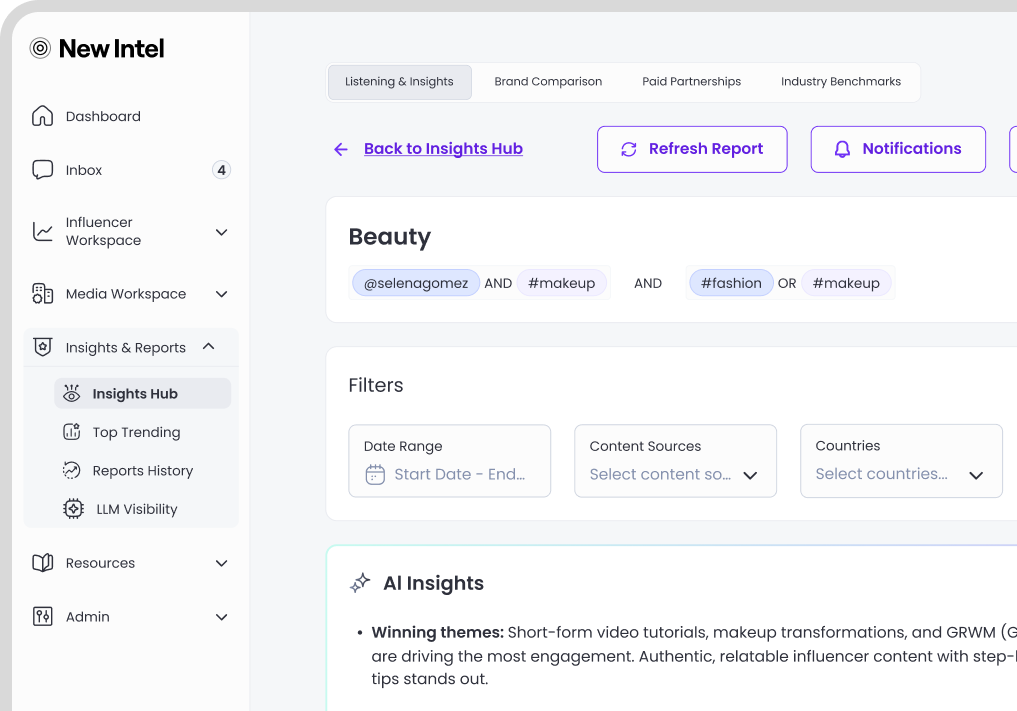Viewport: 1017px width, 711px height.
Task: Switch to the Brand Comparison tab
Action: tap(548, 82)
